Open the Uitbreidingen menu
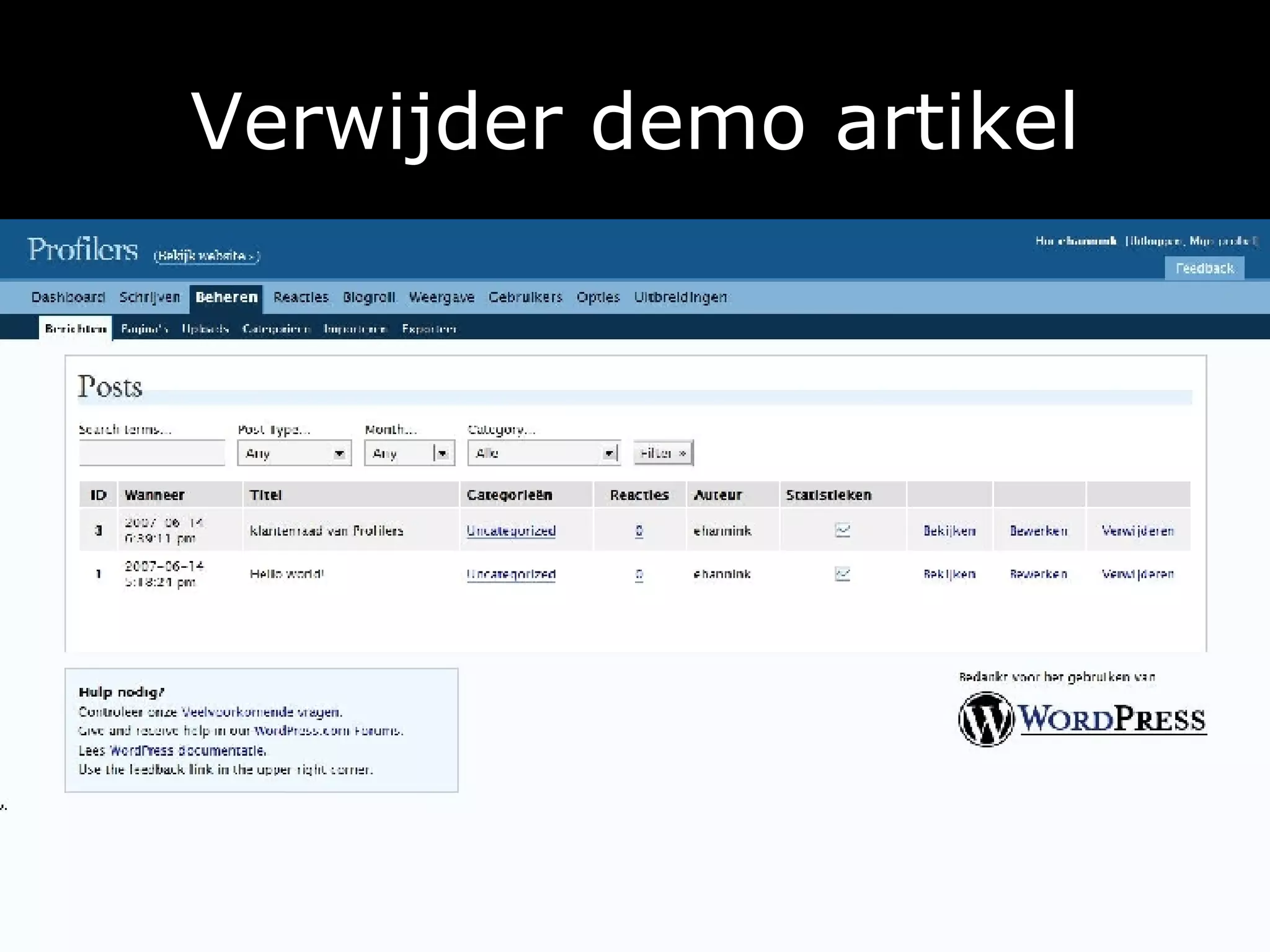 (x=680, y=297)
